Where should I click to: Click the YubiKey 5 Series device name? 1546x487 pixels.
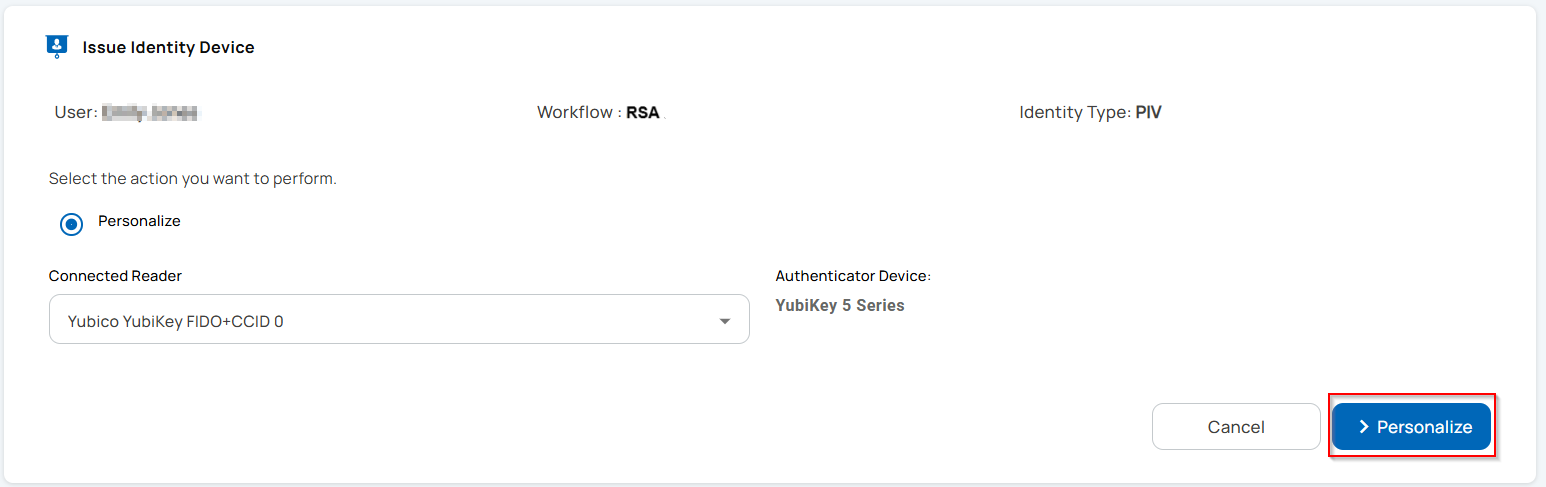[x=840, y=305]
